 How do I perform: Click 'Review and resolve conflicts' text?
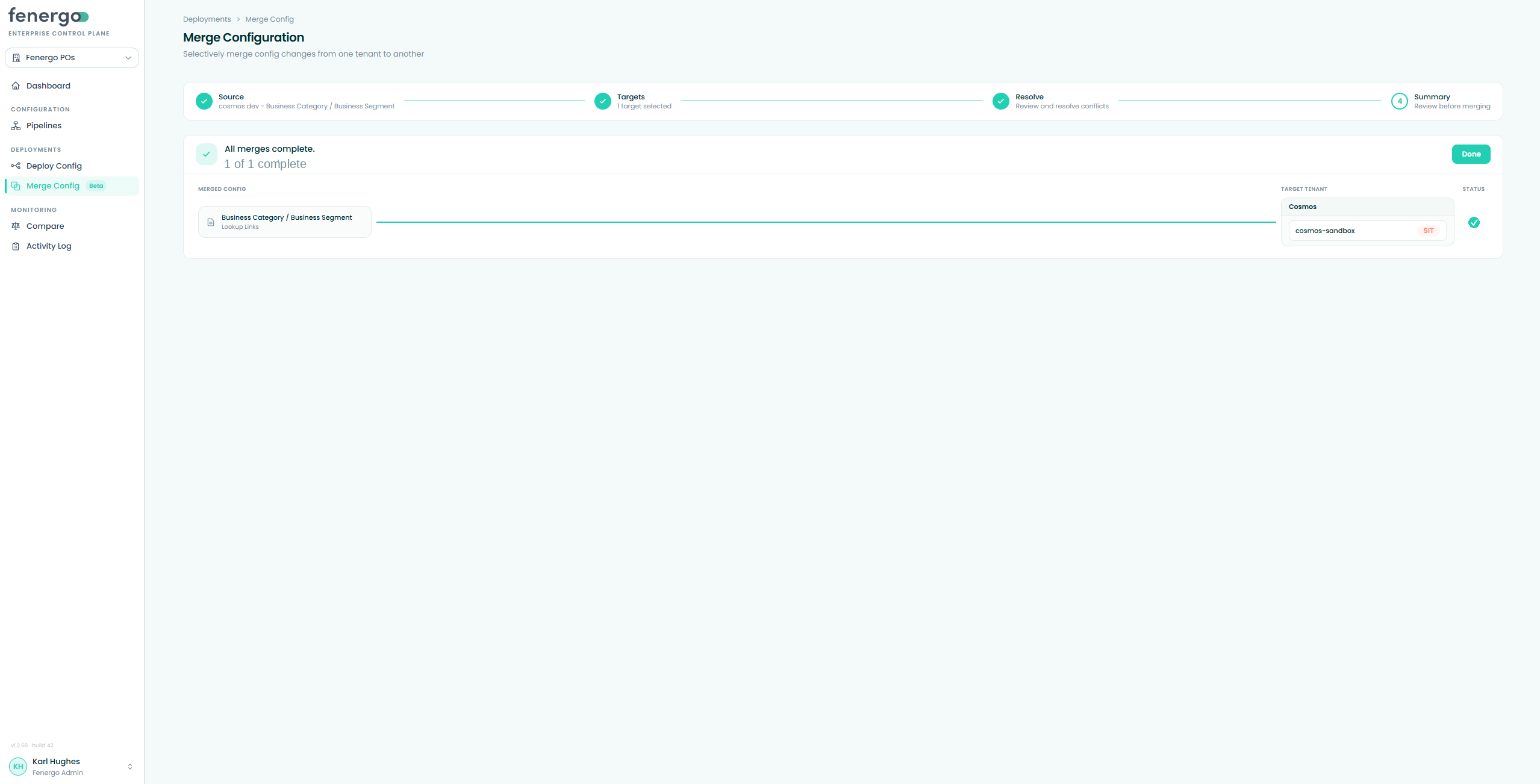1062,106
